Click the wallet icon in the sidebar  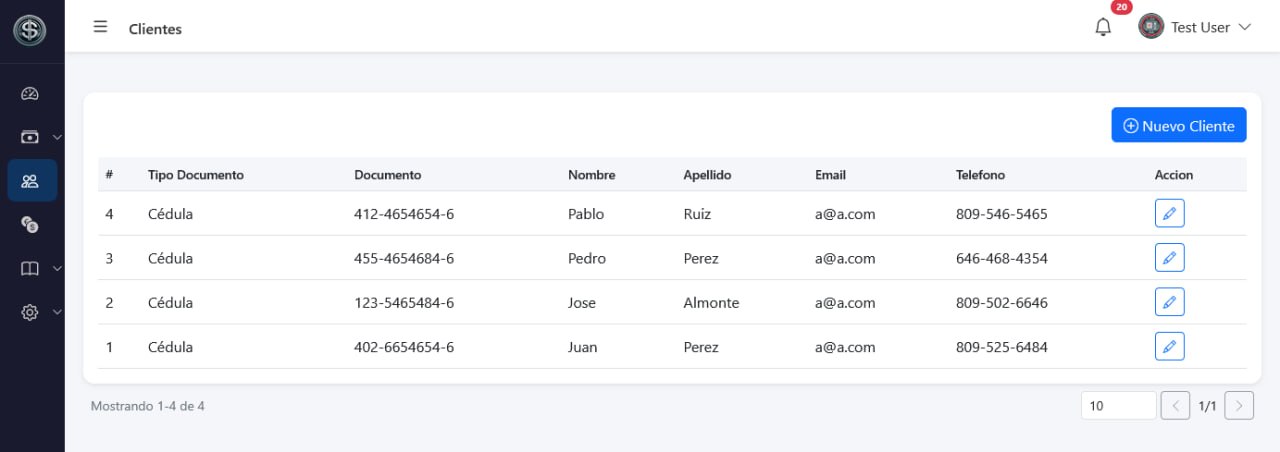pyautogui.click(x=30, y=137)
